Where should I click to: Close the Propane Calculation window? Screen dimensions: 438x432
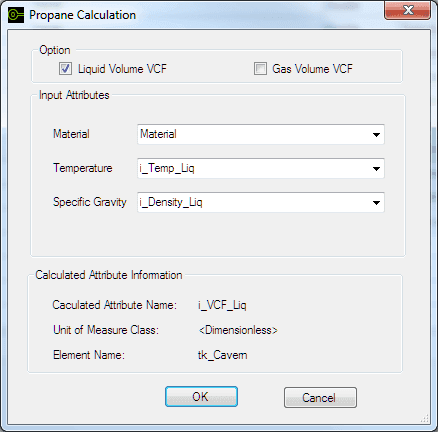coord(407,10)
